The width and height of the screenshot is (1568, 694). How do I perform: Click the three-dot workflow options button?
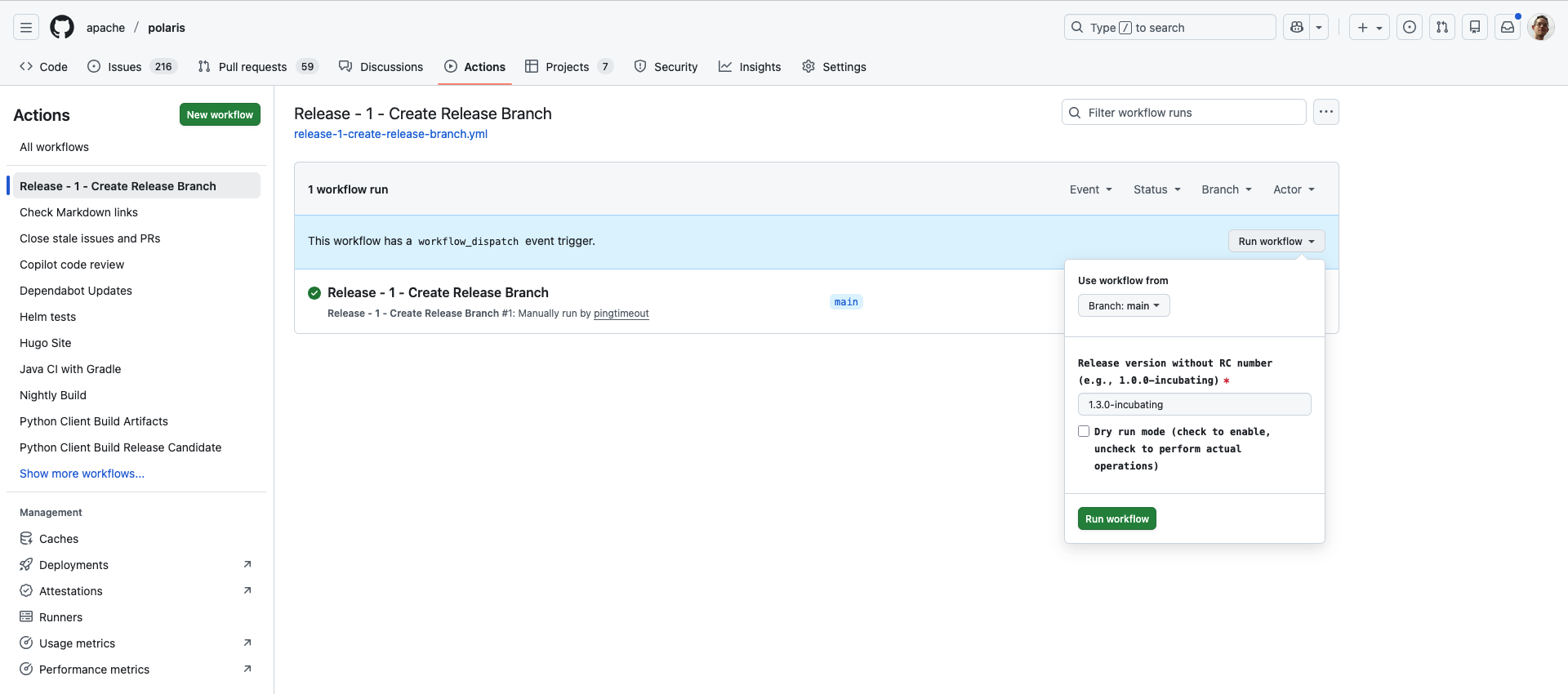coord(1325,112)
